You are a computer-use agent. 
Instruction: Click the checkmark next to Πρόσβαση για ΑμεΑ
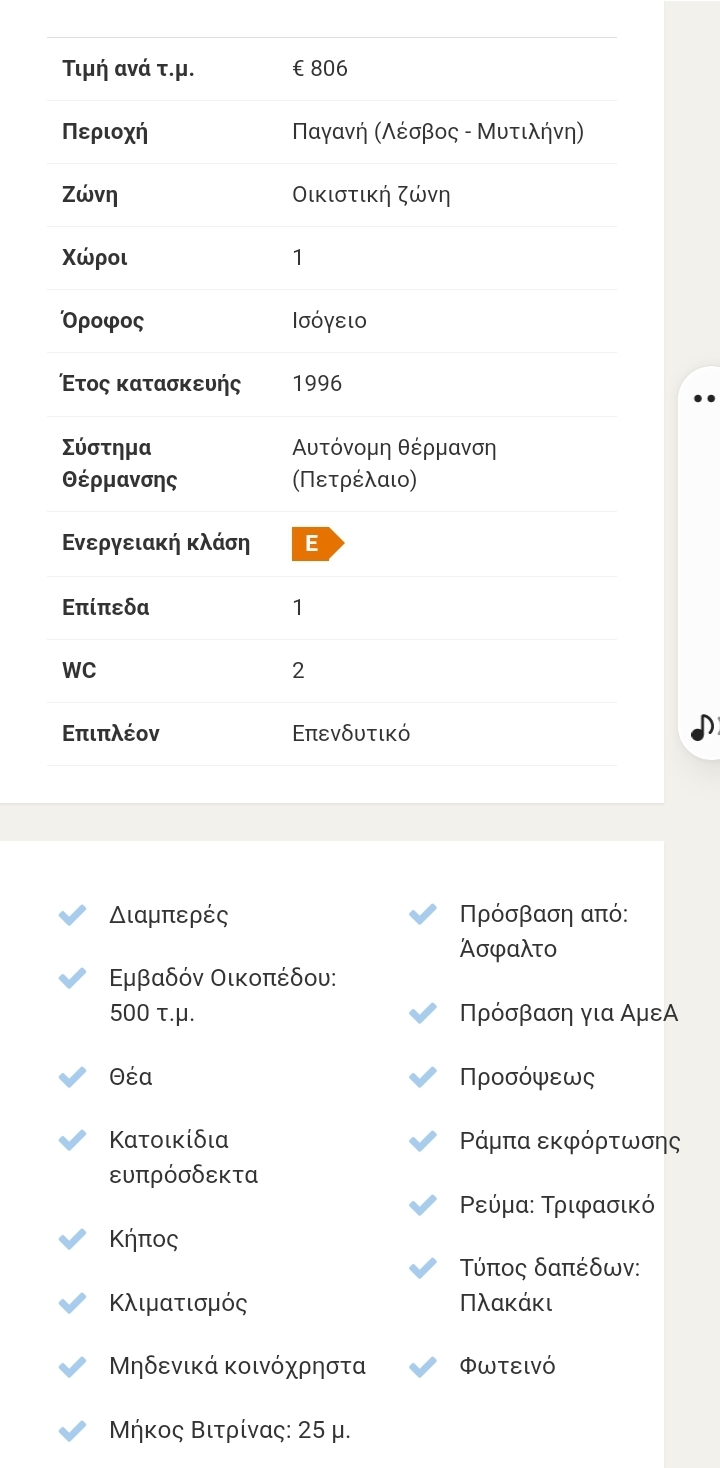point(423,1013)
